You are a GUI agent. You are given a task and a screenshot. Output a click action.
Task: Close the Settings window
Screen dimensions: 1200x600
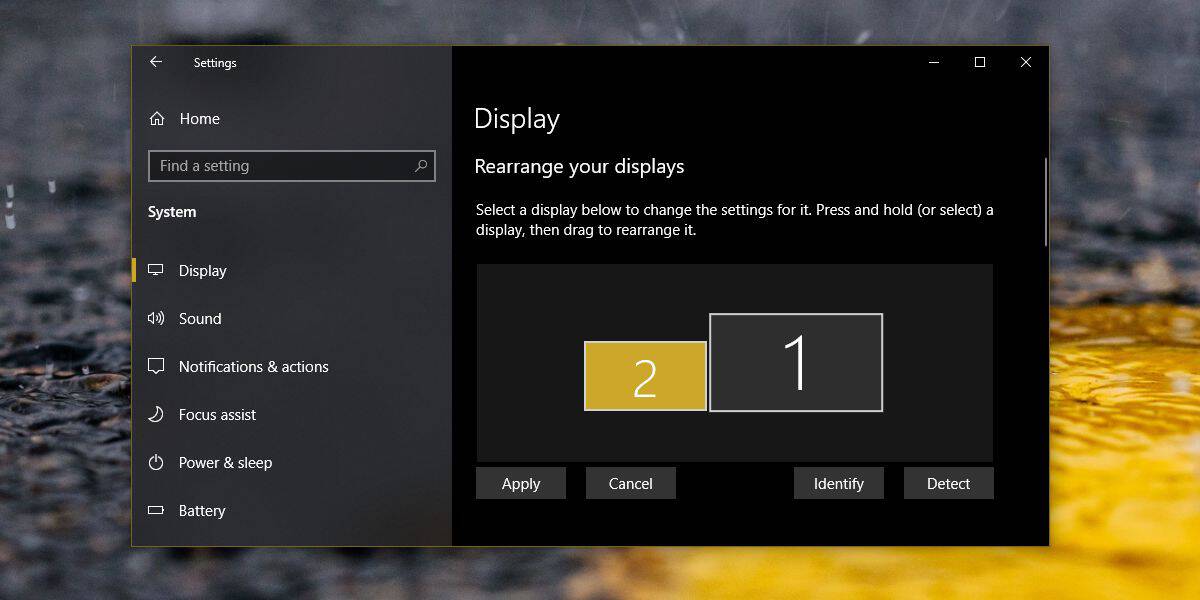1026,62
